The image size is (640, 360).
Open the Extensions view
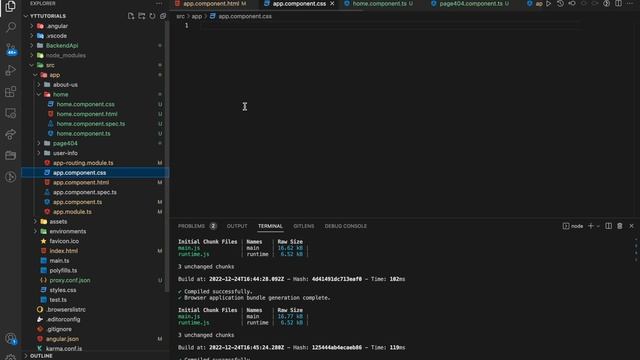(x=11, y=91)
